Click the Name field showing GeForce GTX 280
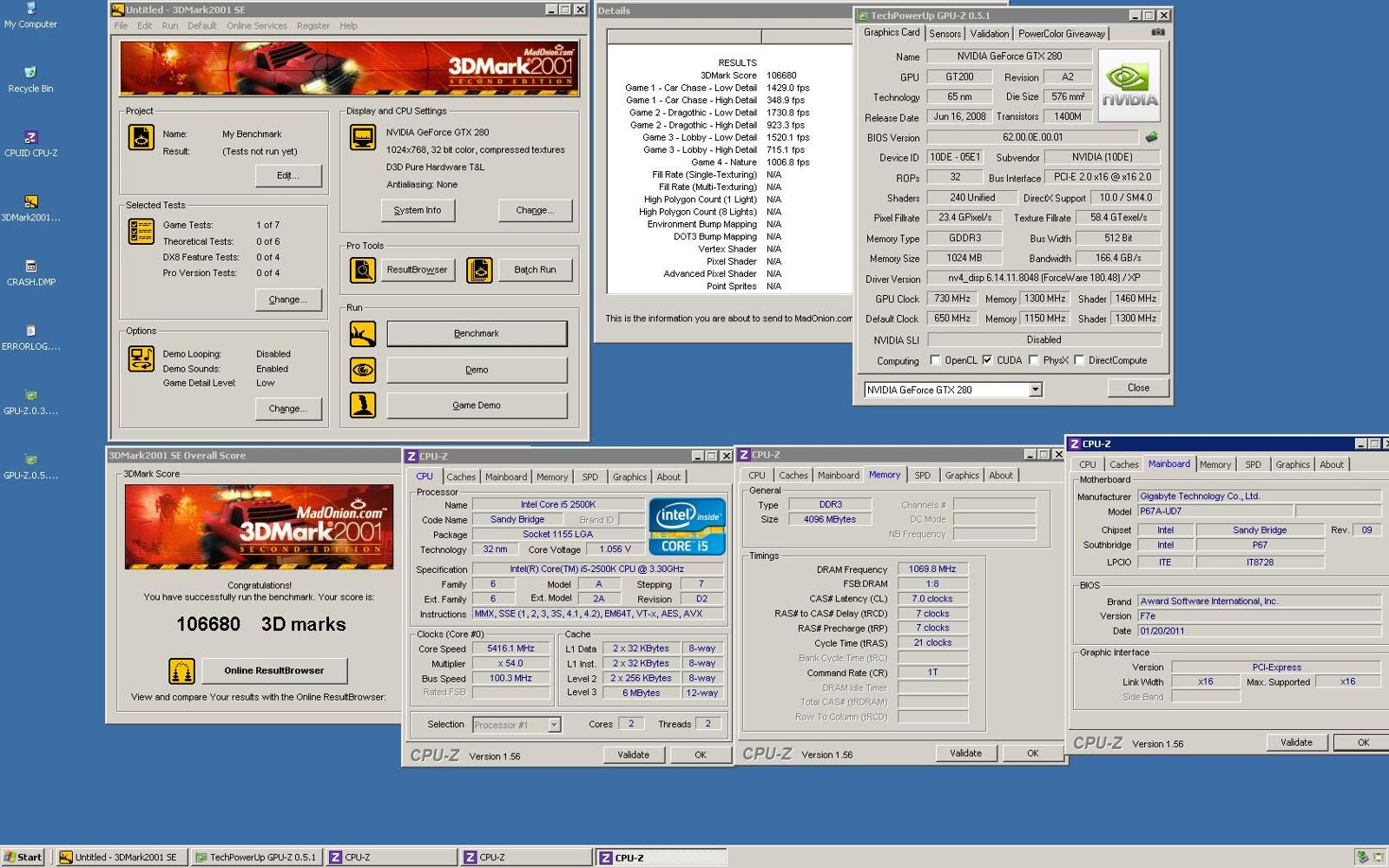1389x868 pixels. 1010,56
